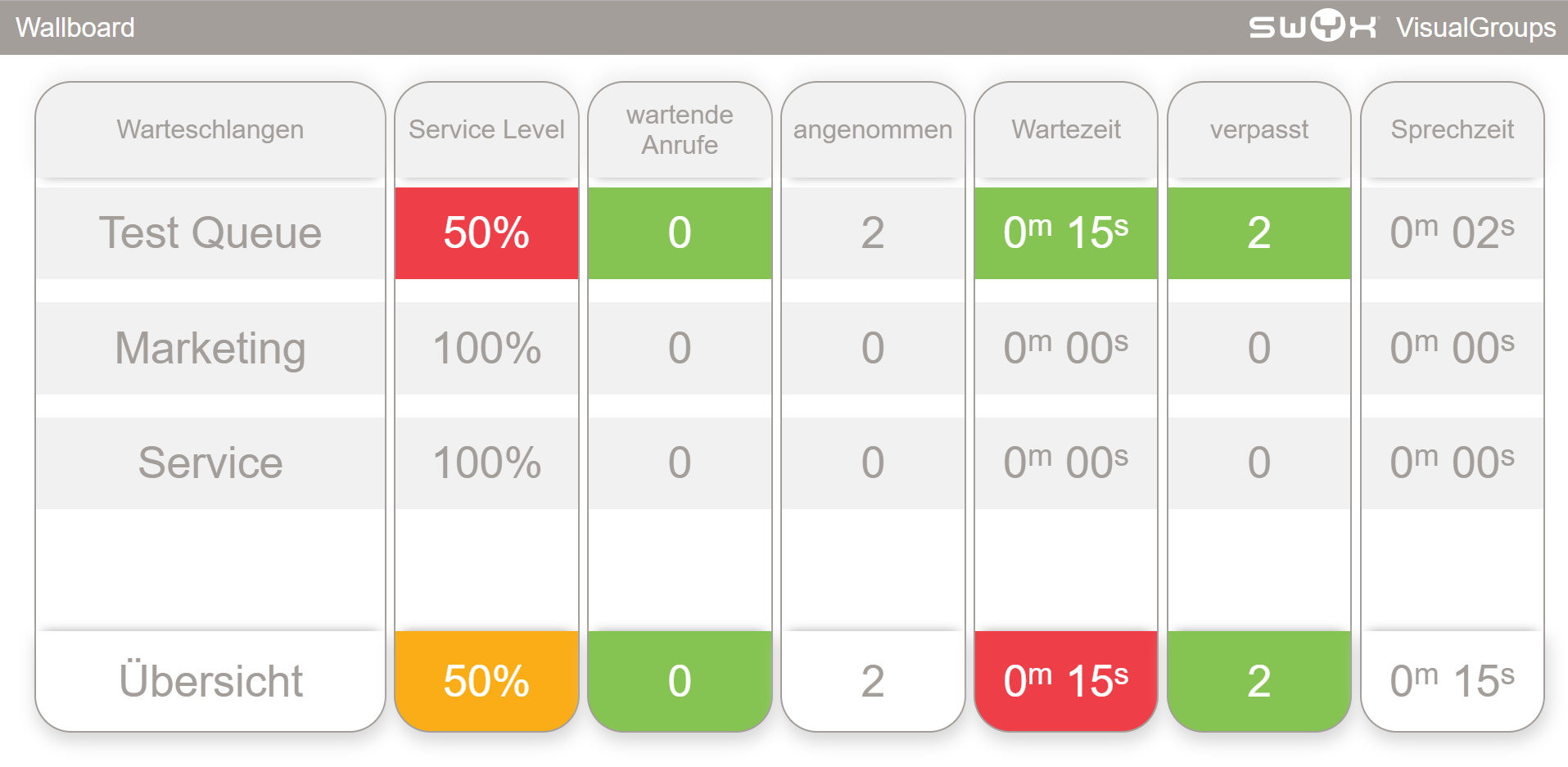1568x767 pixels.
Task: Click green verpasst value for Test Queue
Action: 1259,233
